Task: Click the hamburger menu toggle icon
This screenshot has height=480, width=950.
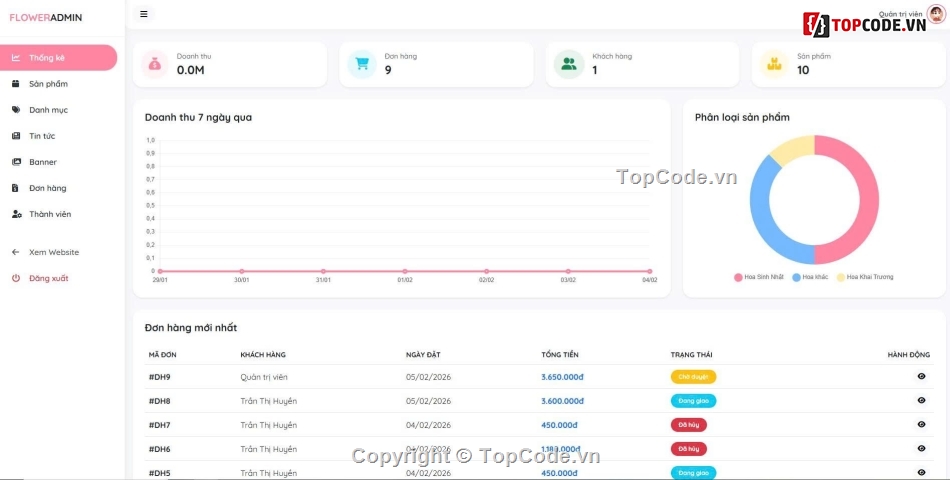Action: click(x=144, y=15)
